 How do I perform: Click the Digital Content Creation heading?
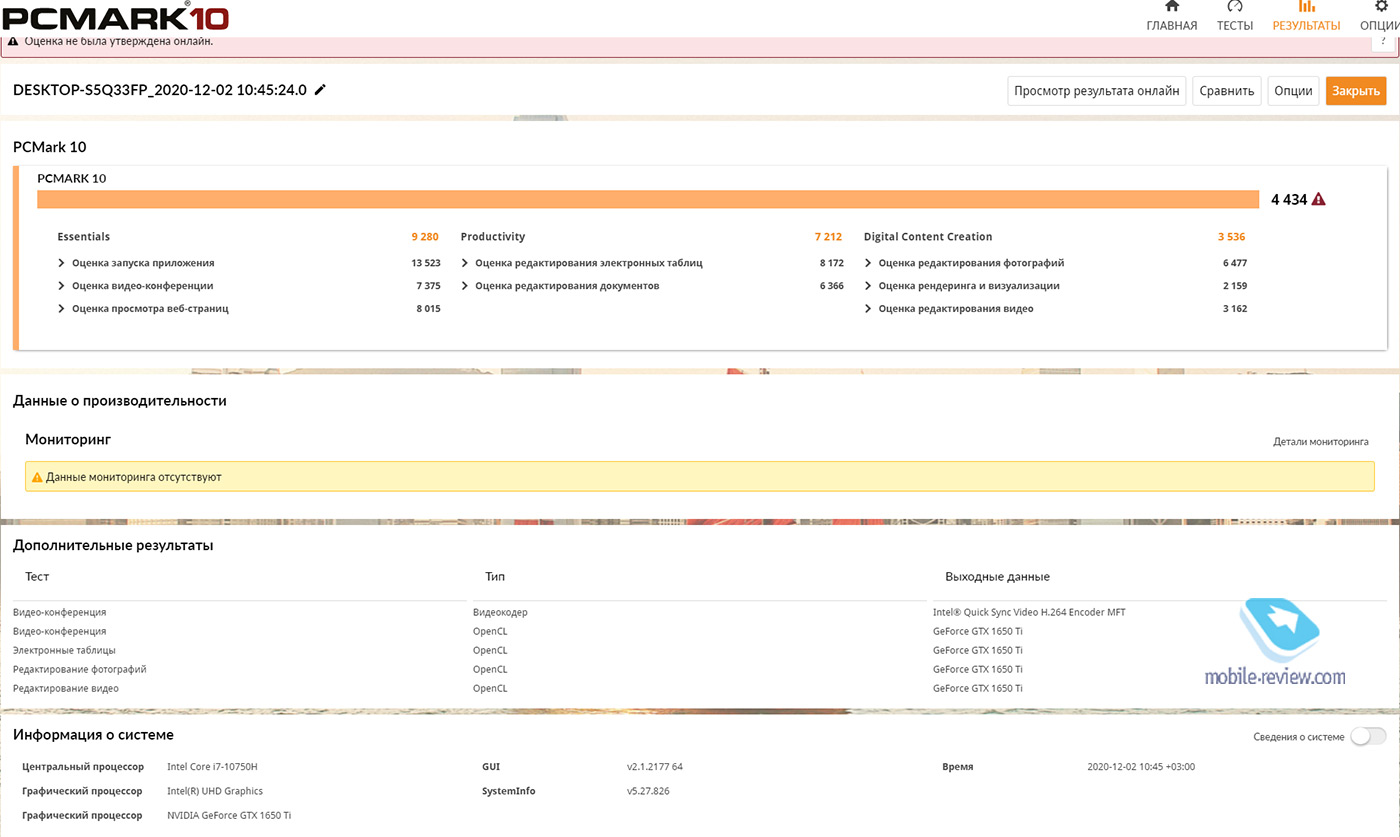coord(928,237)
